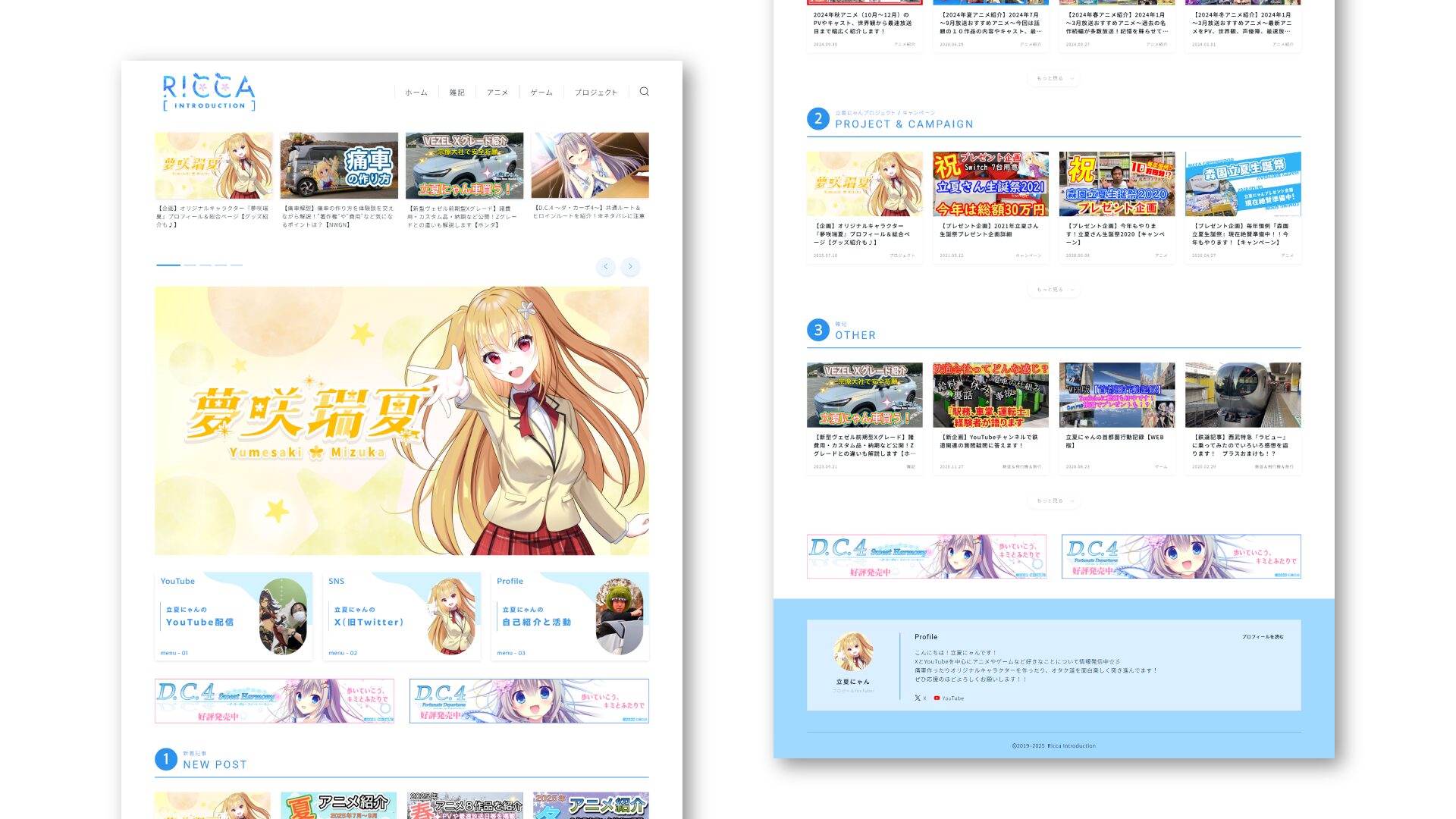Click the search magnifier icon in header
The height and width of the screenshot is (819, 1456).
tap(644, 92)
